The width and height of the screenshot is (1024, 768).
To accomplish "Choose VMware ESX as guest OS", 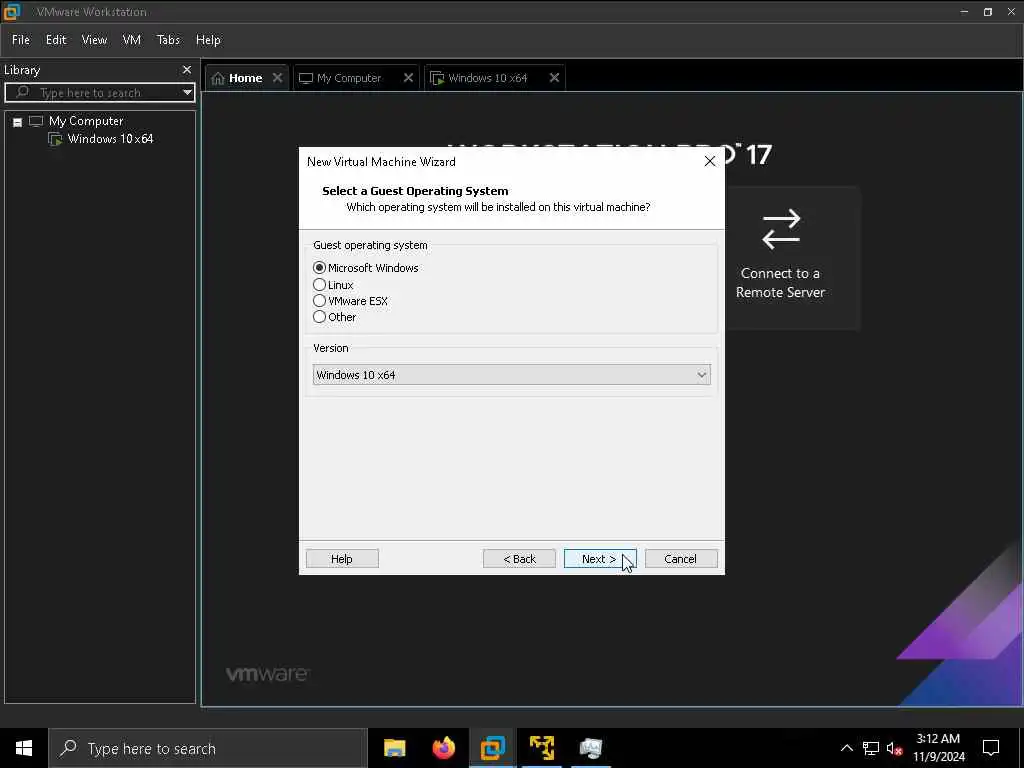I will pos(319,301).
